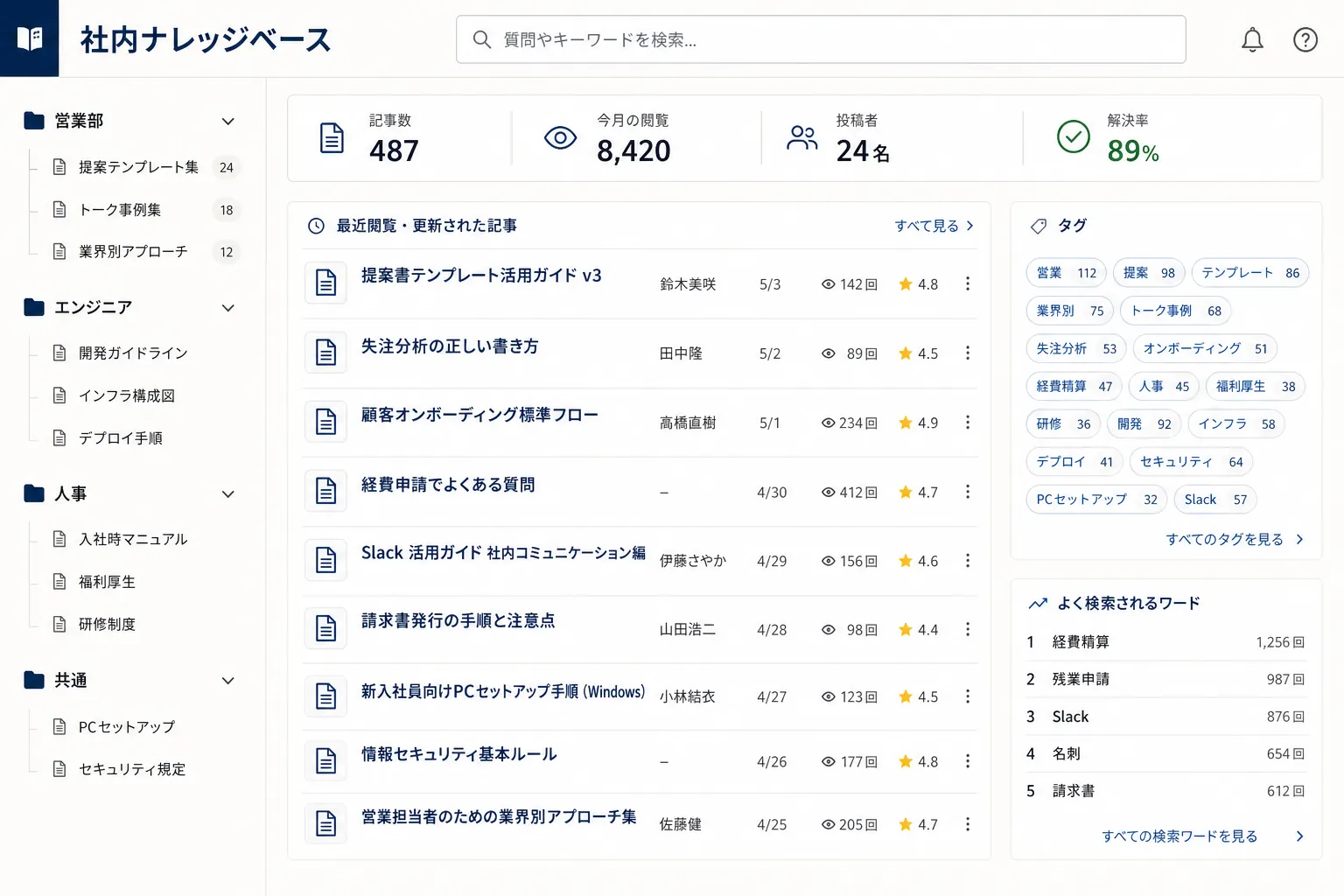Collapse the 人事 section chevron
The image size is (1344, 896).
coord(227,494)
